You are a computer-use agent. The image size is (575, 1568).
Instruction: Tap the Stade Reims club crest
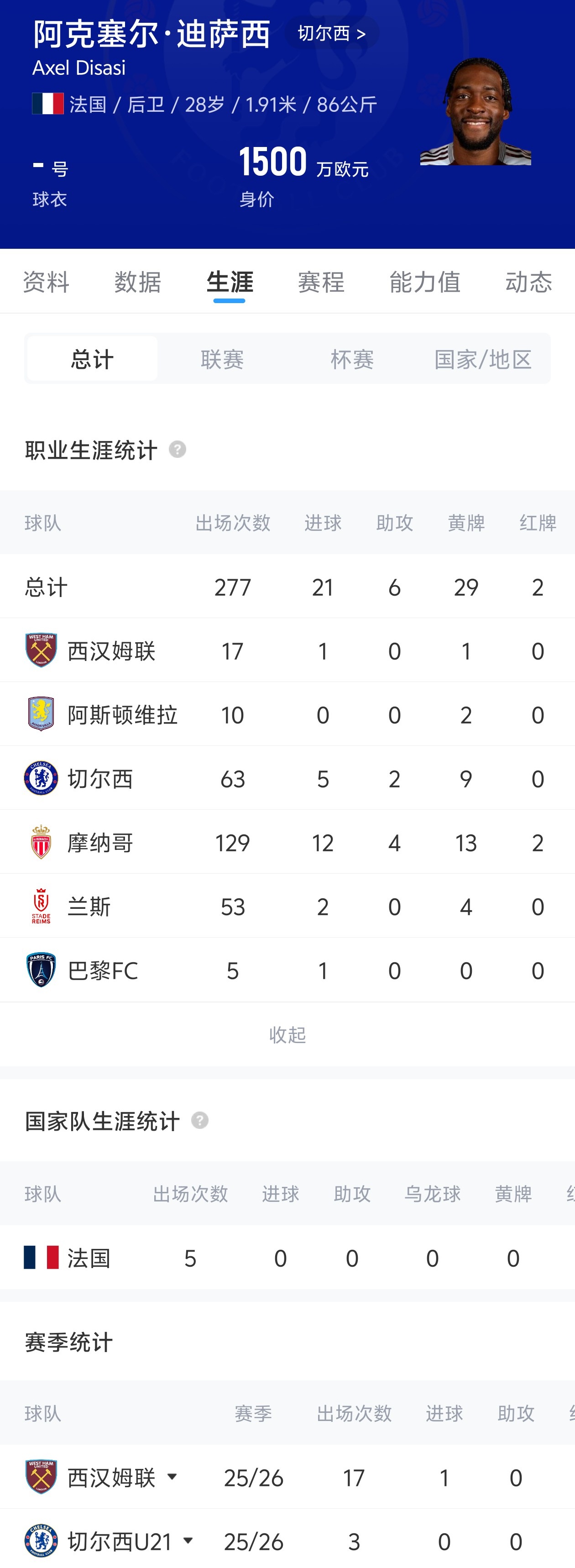(x=41, y=906)
